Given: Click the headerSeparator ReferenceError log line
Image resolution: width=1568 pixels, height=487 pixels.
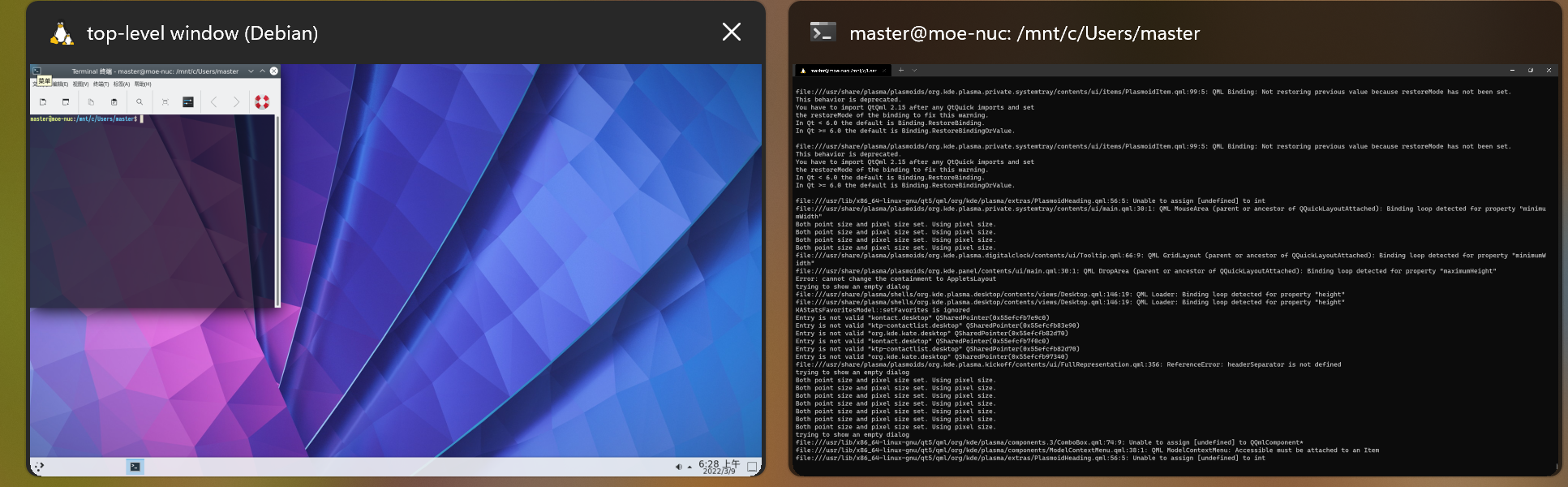Looking at the screenshot, I should 1068,364.
